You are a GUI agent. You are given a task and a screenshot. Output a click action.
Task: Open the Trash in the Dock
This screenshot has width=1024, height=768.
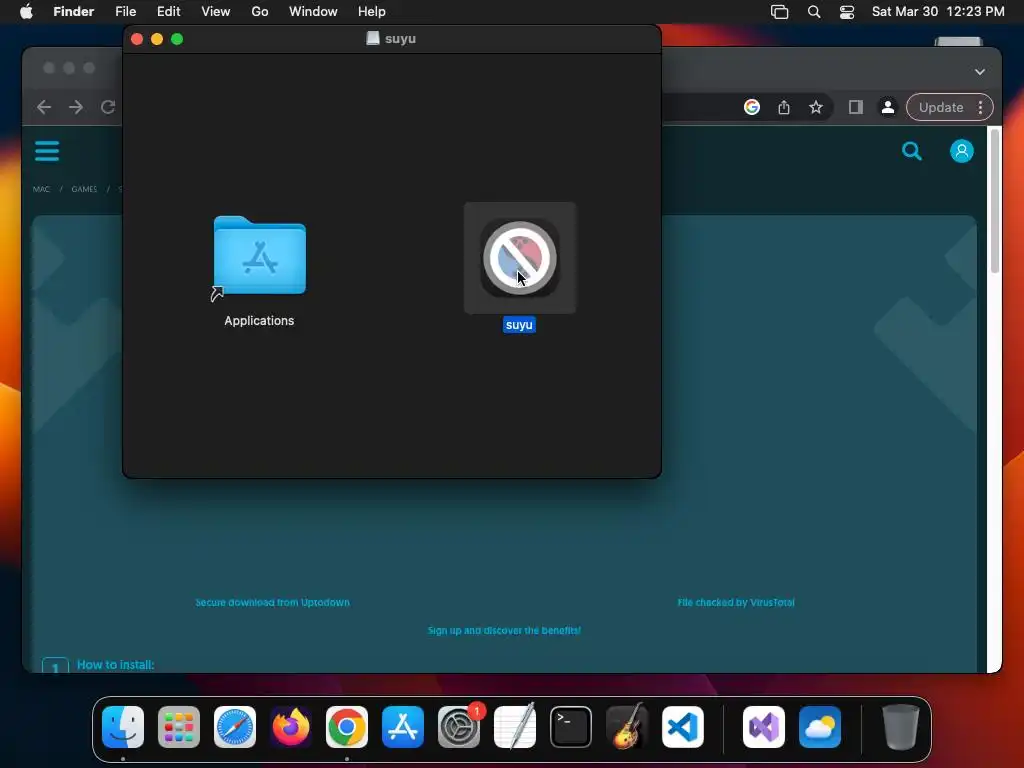tap(901, 727)
